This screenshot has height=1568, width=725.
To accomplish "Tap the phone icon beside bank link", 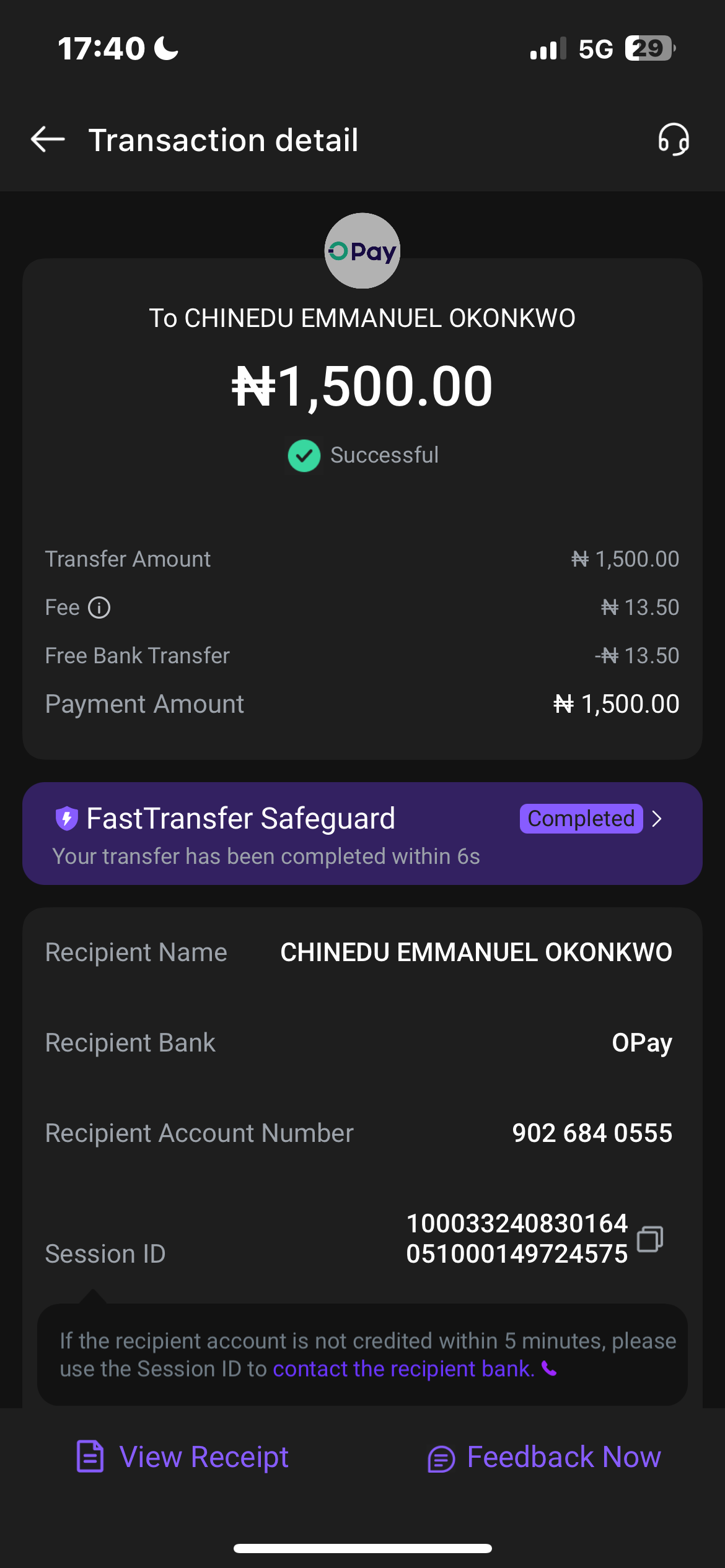I will pos(549,1369).
